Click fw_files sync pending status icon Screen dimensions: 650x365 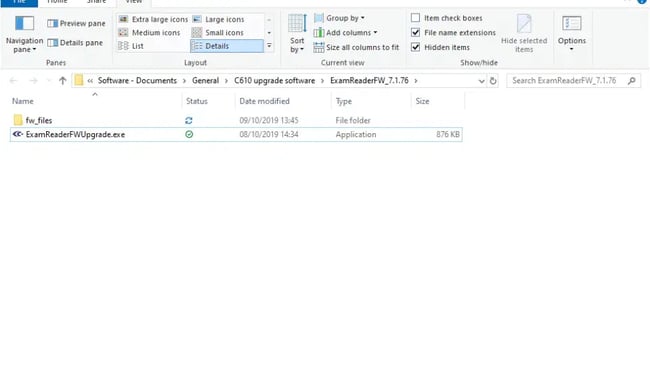coord(189,121)
